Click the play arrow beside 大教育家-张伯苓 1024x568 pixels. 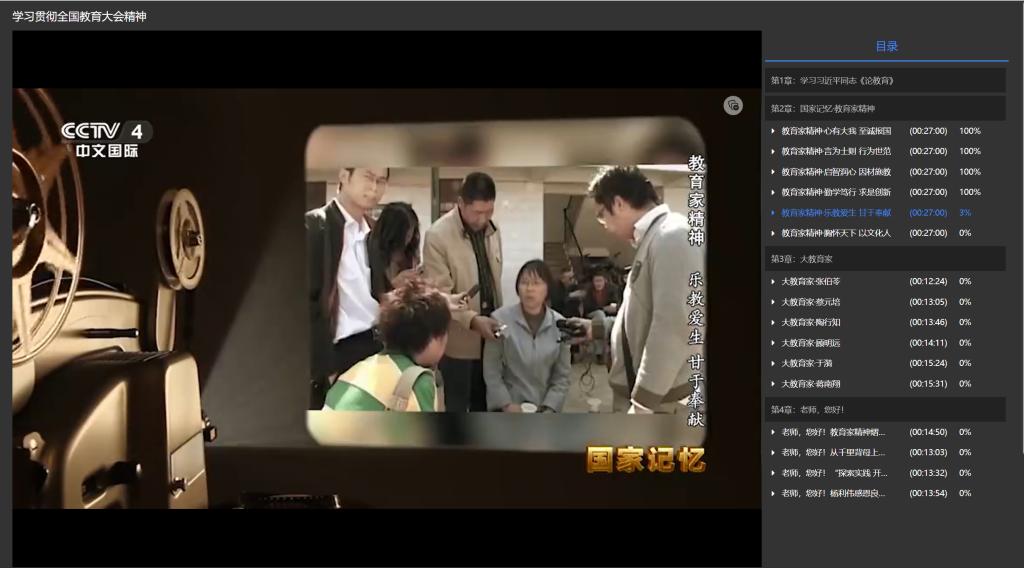tap(773, 281)
